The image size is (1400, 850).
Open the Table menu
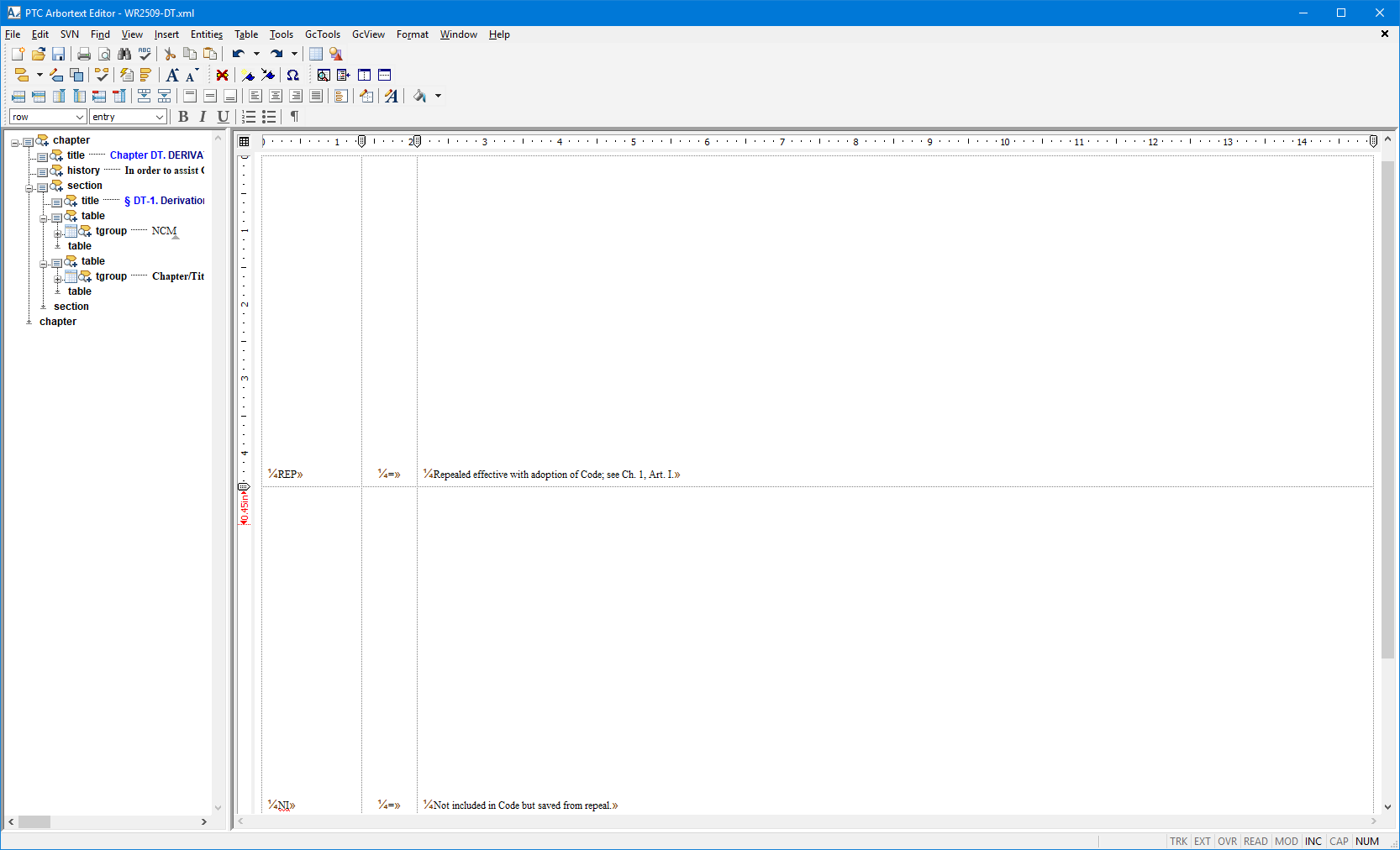246,34
